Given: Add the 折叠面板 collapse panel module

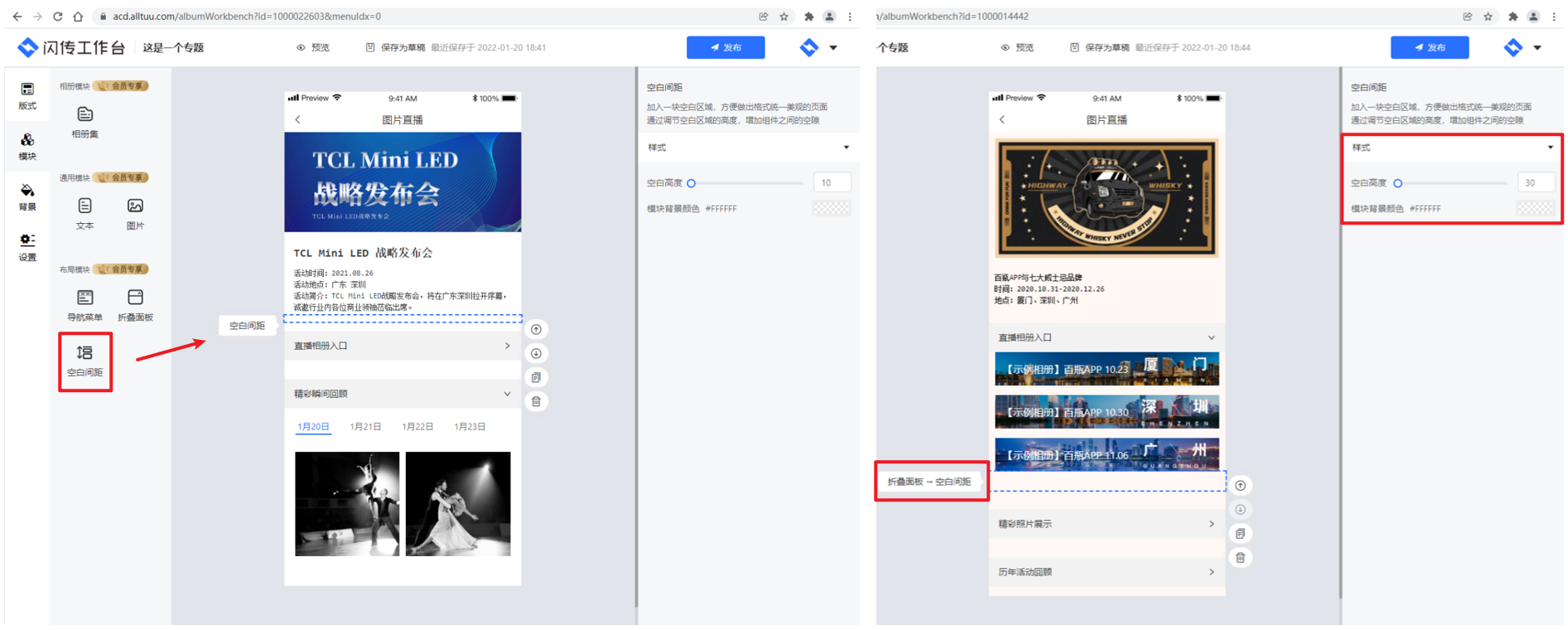Looking at the screenshot, I should coord(135,305).
